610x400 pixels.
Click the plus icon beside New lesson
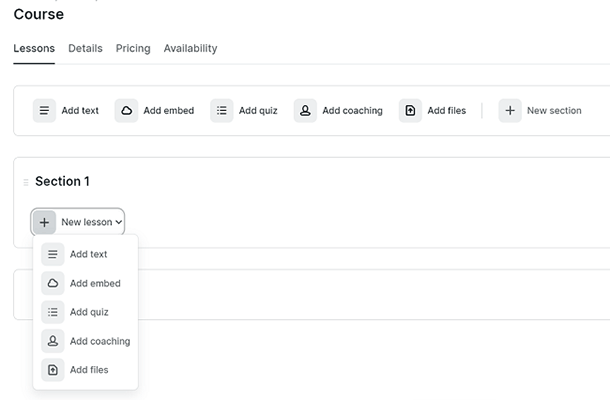(x=44, y=222)
